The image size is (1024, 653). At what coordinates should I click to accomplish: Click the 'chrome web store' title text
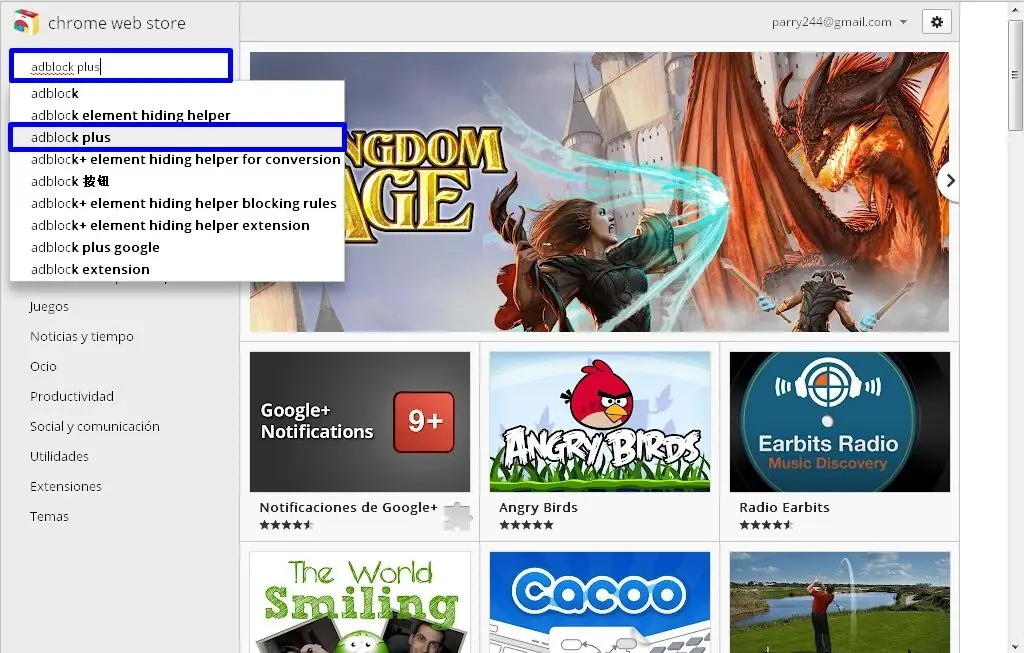tap(117, 24)
